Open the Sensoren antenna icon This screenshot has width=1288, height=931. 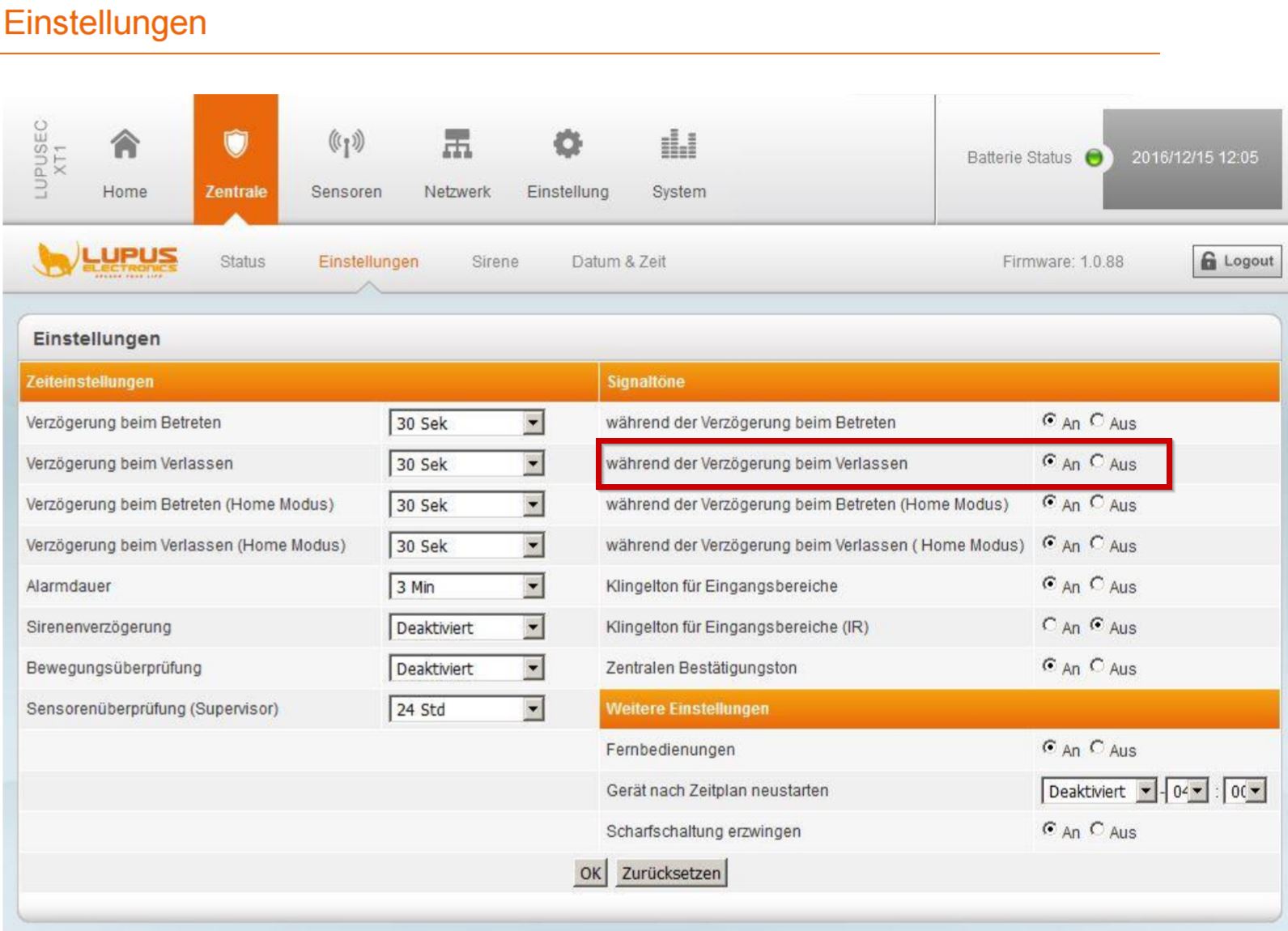(x=346, y=145)
